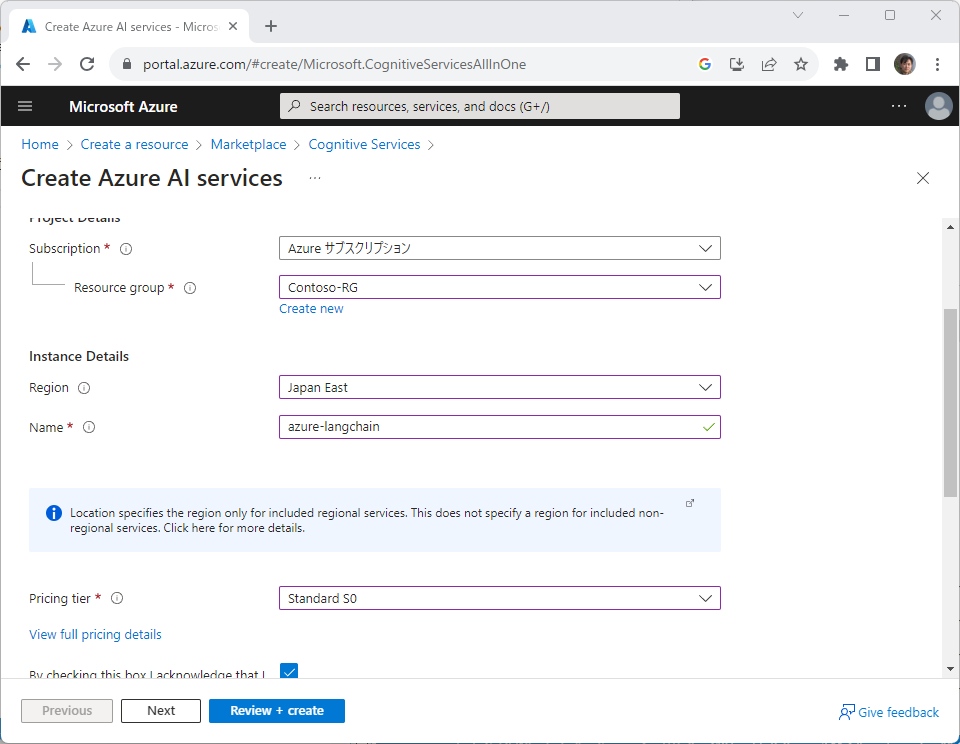Show info tooltip for Name
The width and height of the screenshot is (960, 744).
89,427
